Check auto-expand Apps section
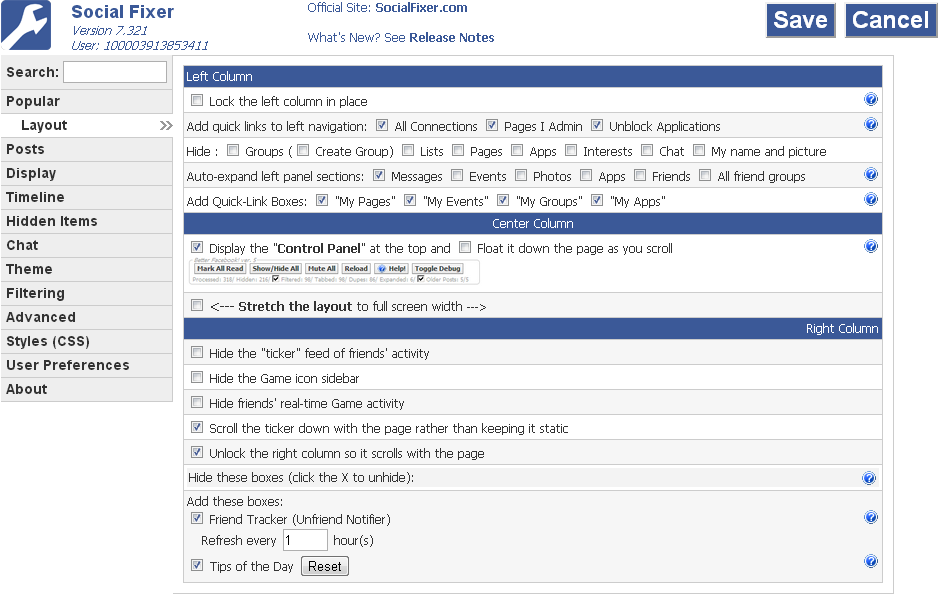 (x=586, y=175)
